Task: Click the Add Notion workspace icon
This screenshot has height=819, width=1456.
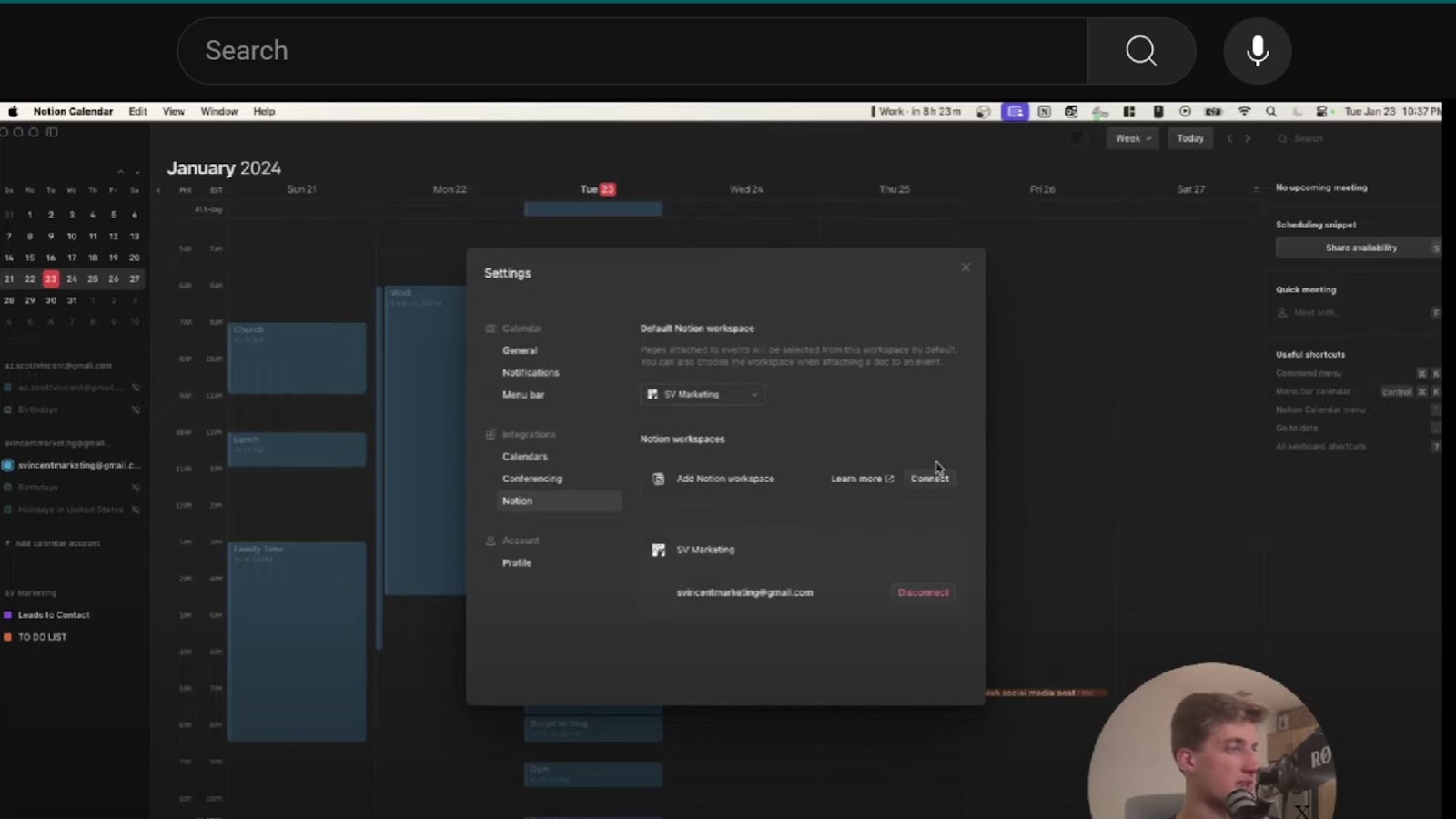Action: click(658, 479)
